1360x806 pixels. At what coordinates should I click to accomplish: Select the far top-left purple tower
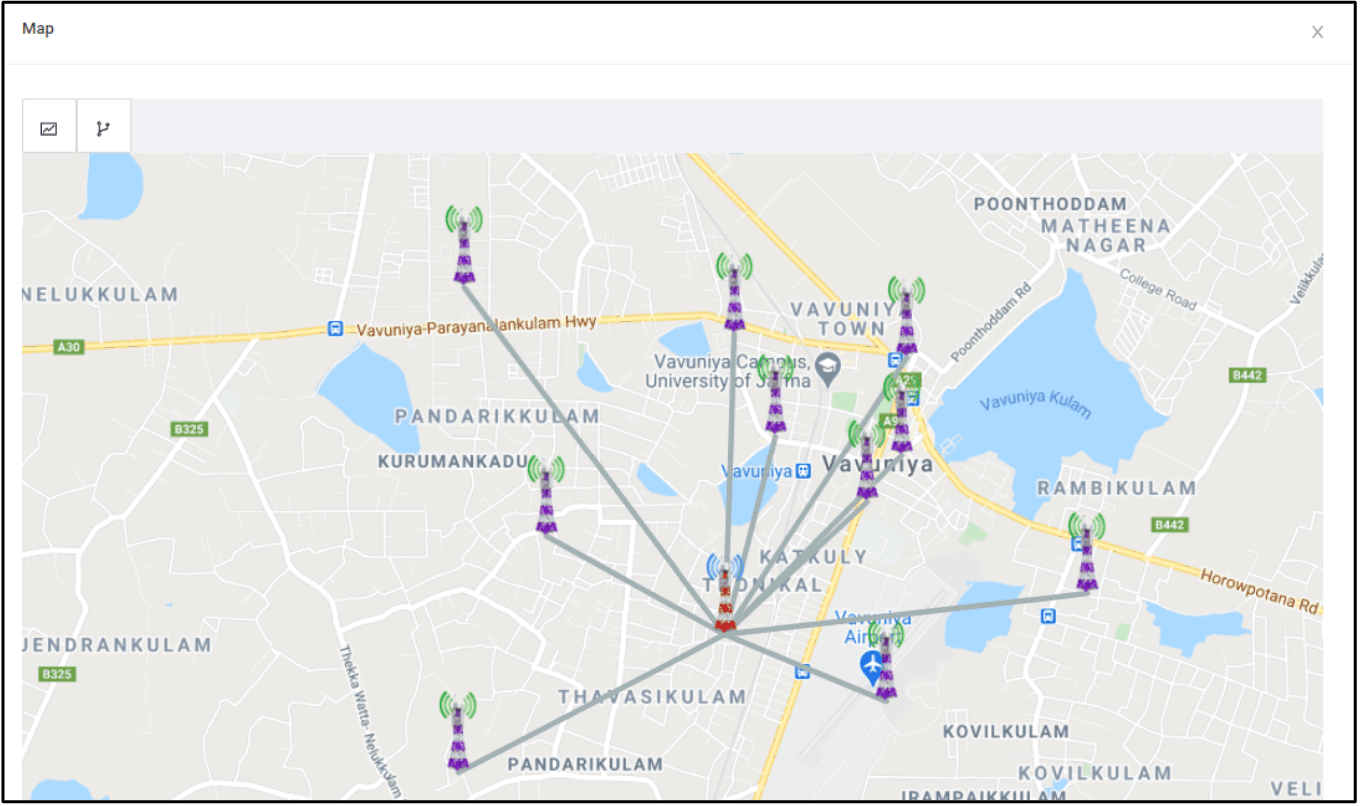click(x=464, y=246)
